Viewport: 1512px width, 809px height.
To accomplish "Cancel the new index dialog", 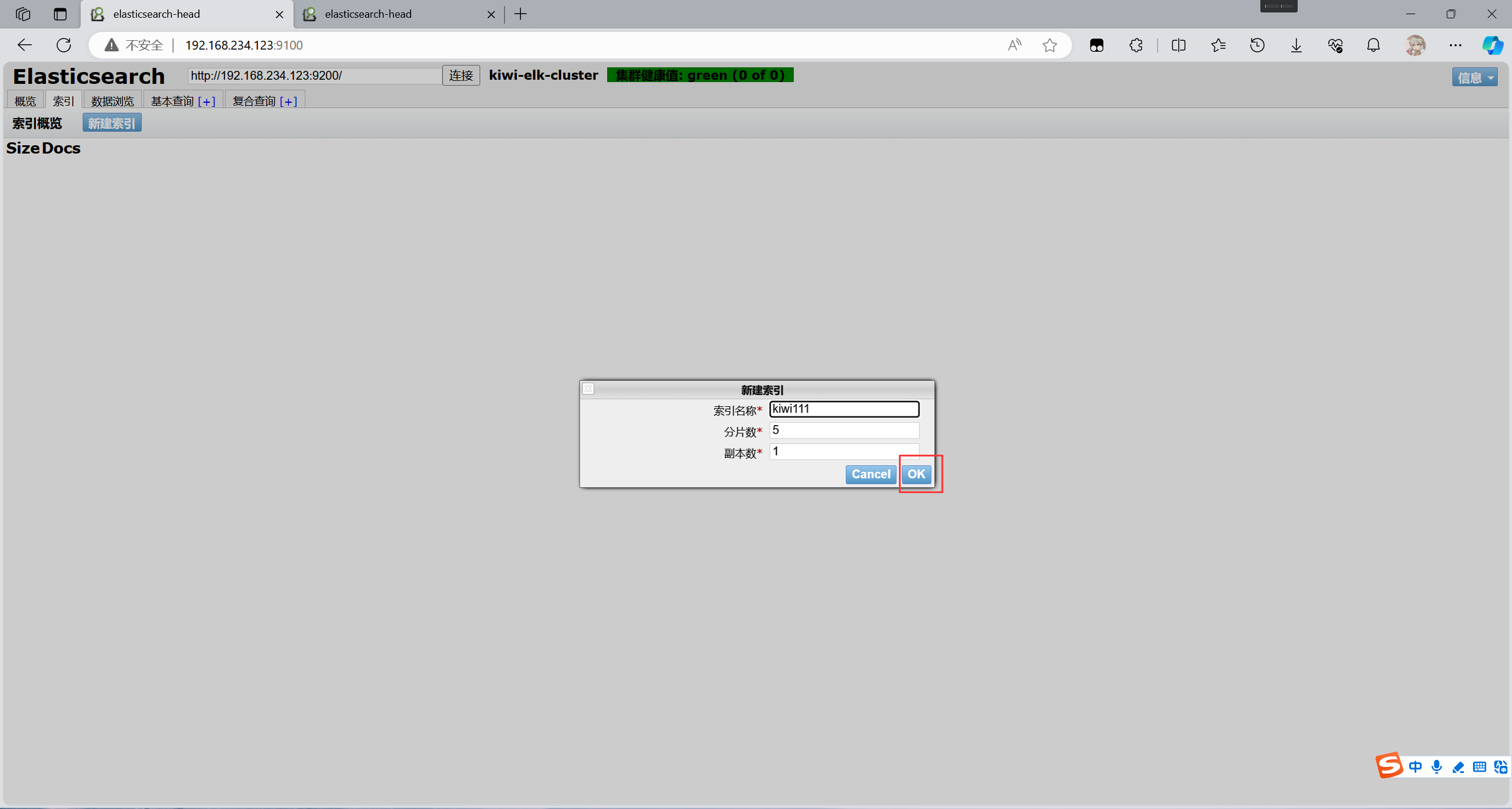I will click(871, 474).
